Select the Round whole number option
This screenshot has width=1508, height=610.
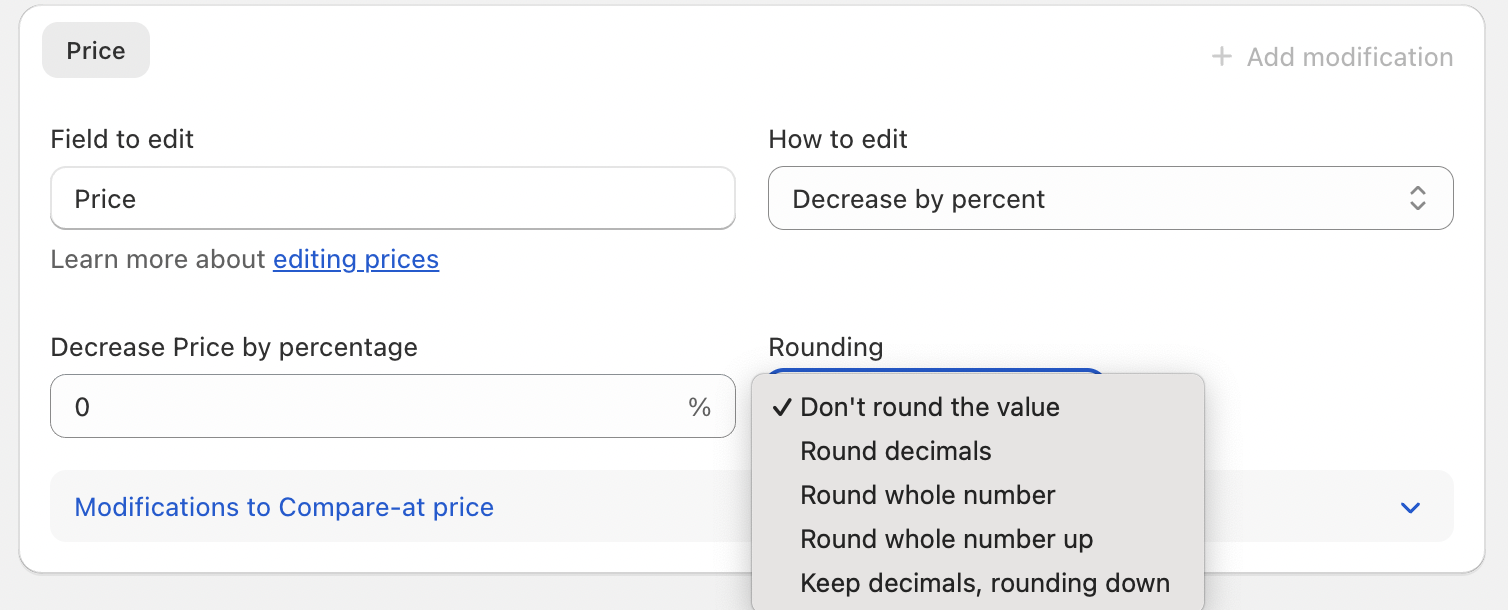(x=928, y=495)
